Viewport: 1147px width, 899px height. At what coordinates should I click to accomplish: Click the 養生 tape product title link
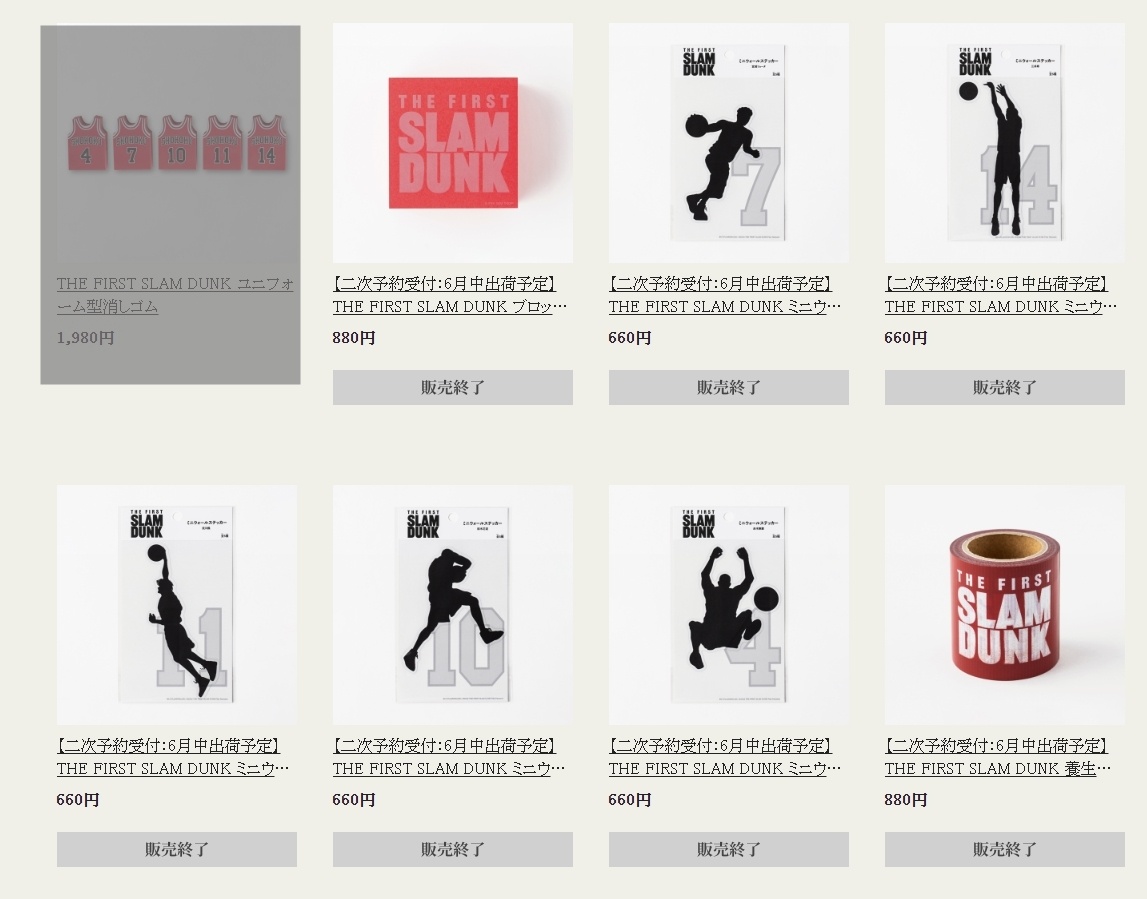[998, 757]
